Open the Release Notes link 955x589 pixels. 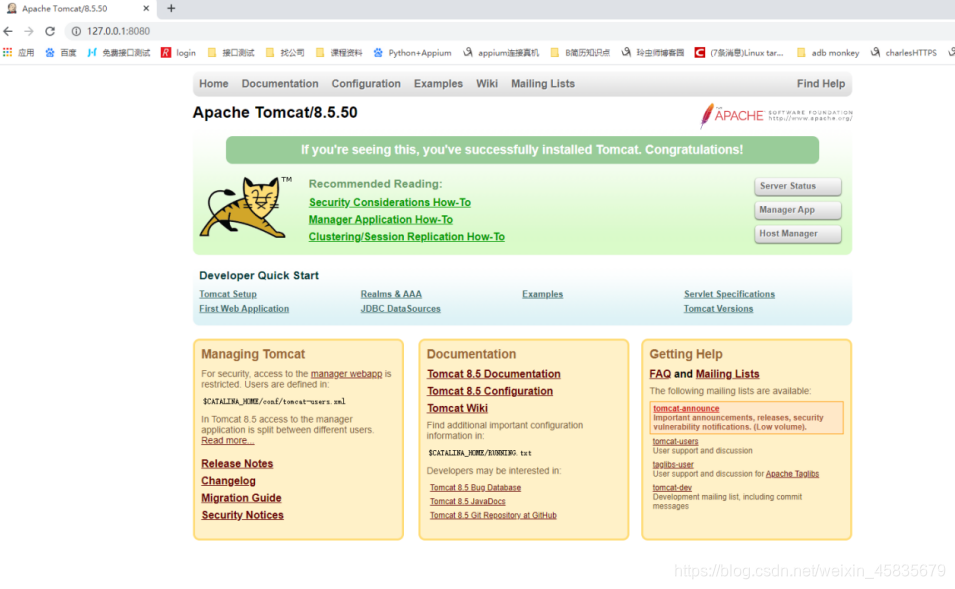[x=237, y=464]
